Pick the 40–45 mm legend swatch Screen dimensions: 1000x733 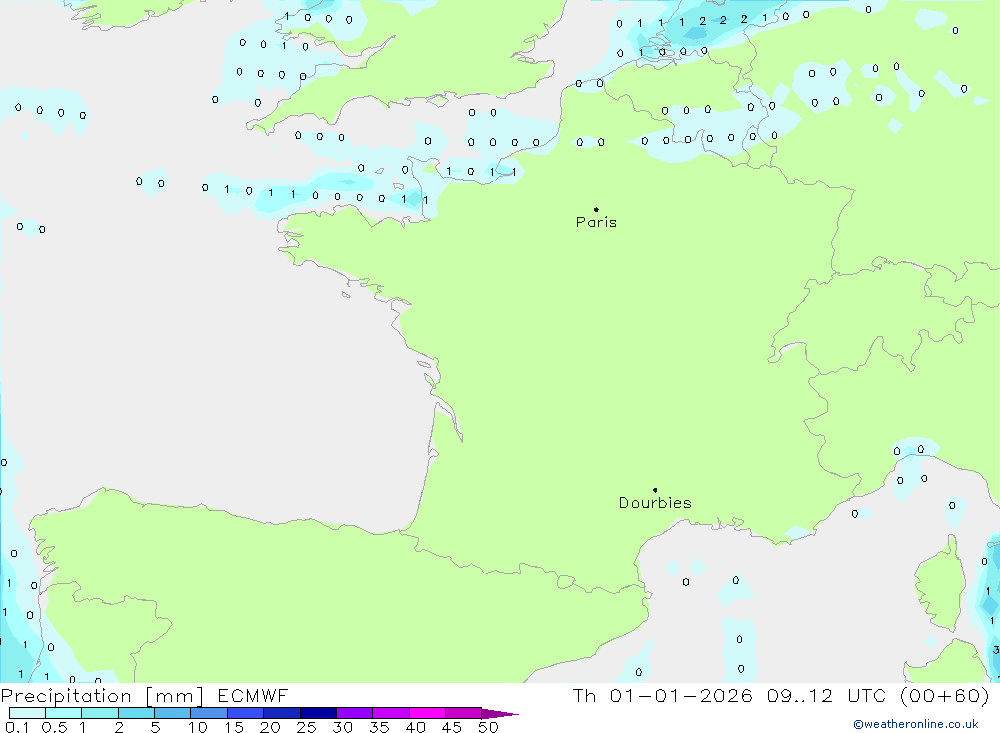pos(427,713)
